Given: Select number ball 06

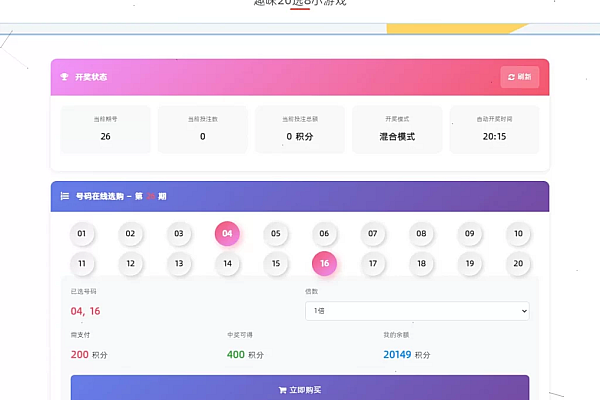Looking at the screenshot, I should point(324,233).
